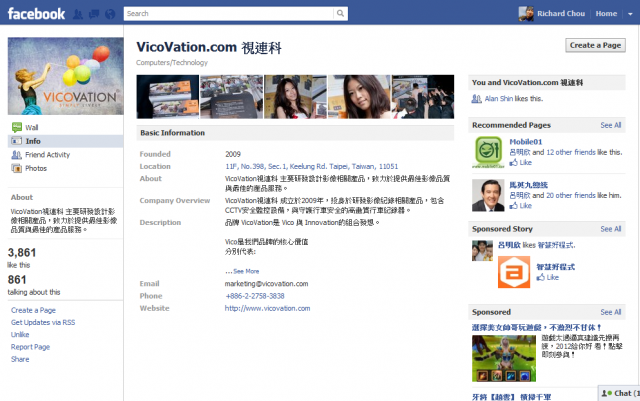Open the Mobile01 page link
The height and width of the screenshot is (401, 640).
coord(526,142)
